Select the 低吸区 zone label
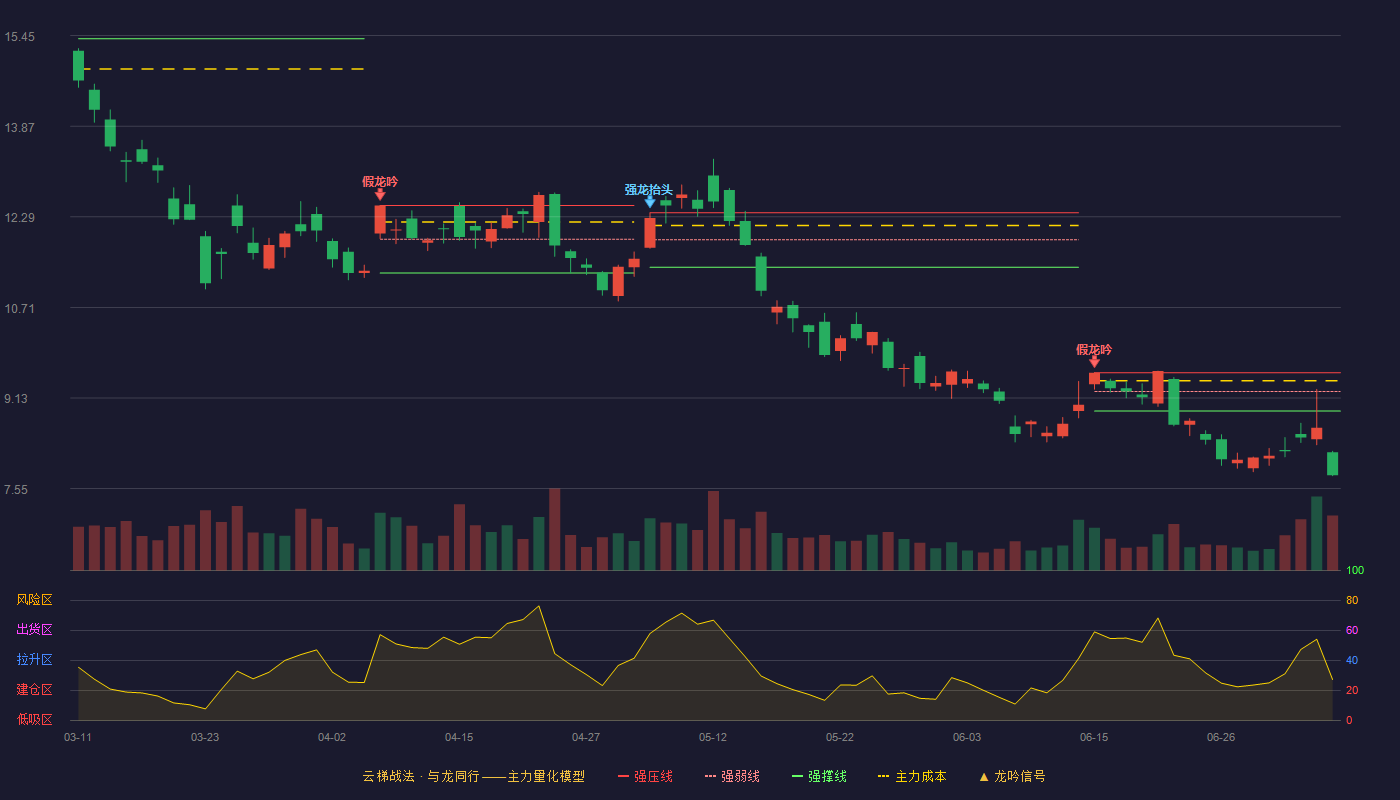 pos(34,719)
